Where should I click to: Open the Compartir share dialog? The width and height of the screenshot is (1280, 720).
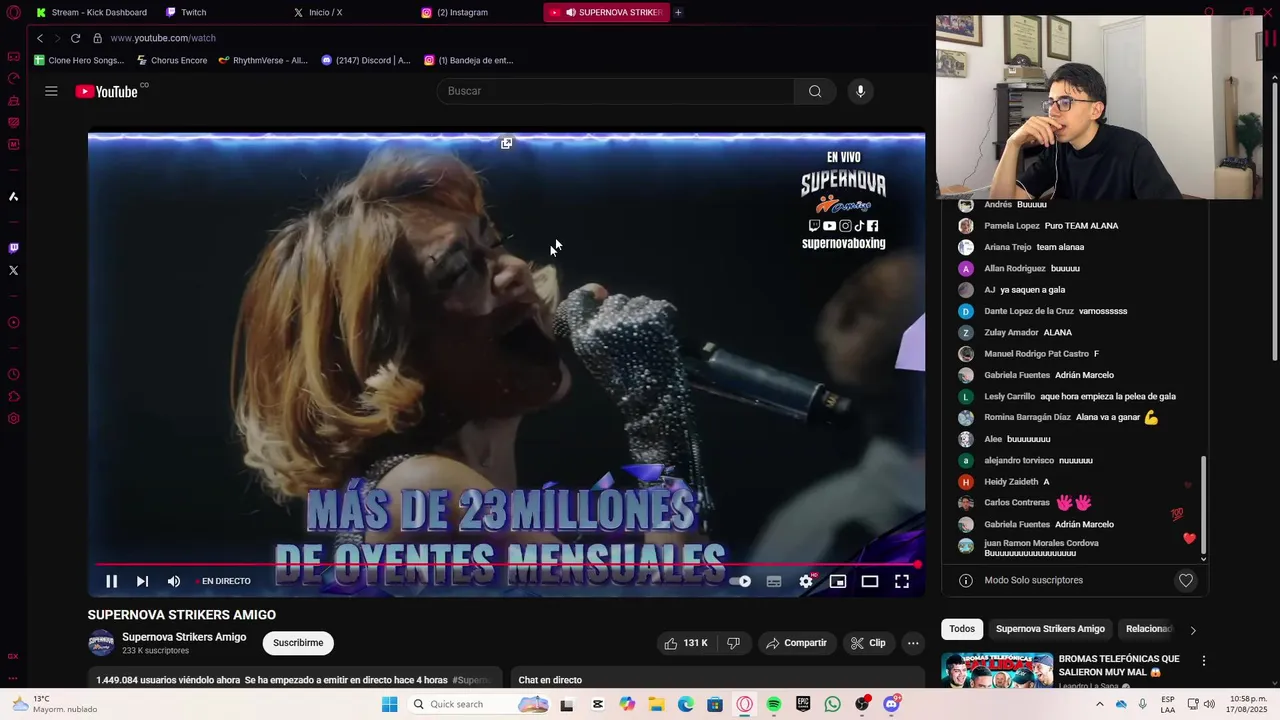click(x=796, y=643)
